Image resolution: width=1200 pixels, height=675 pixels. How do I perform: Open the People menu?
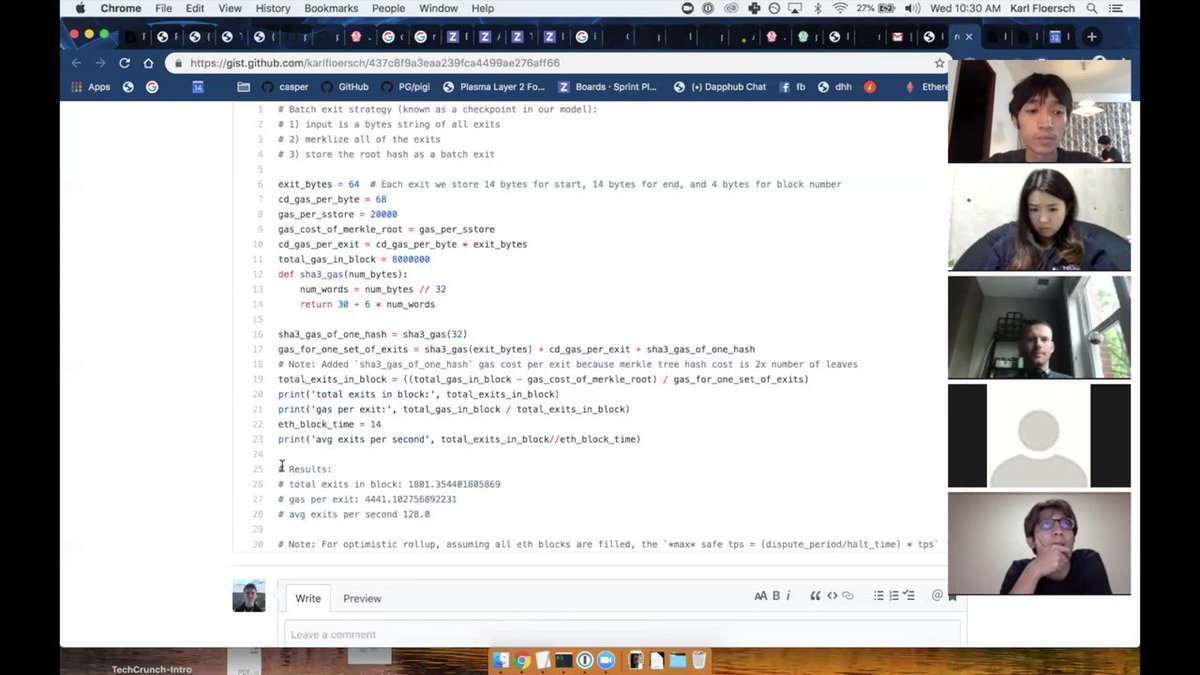coord(389,8)
